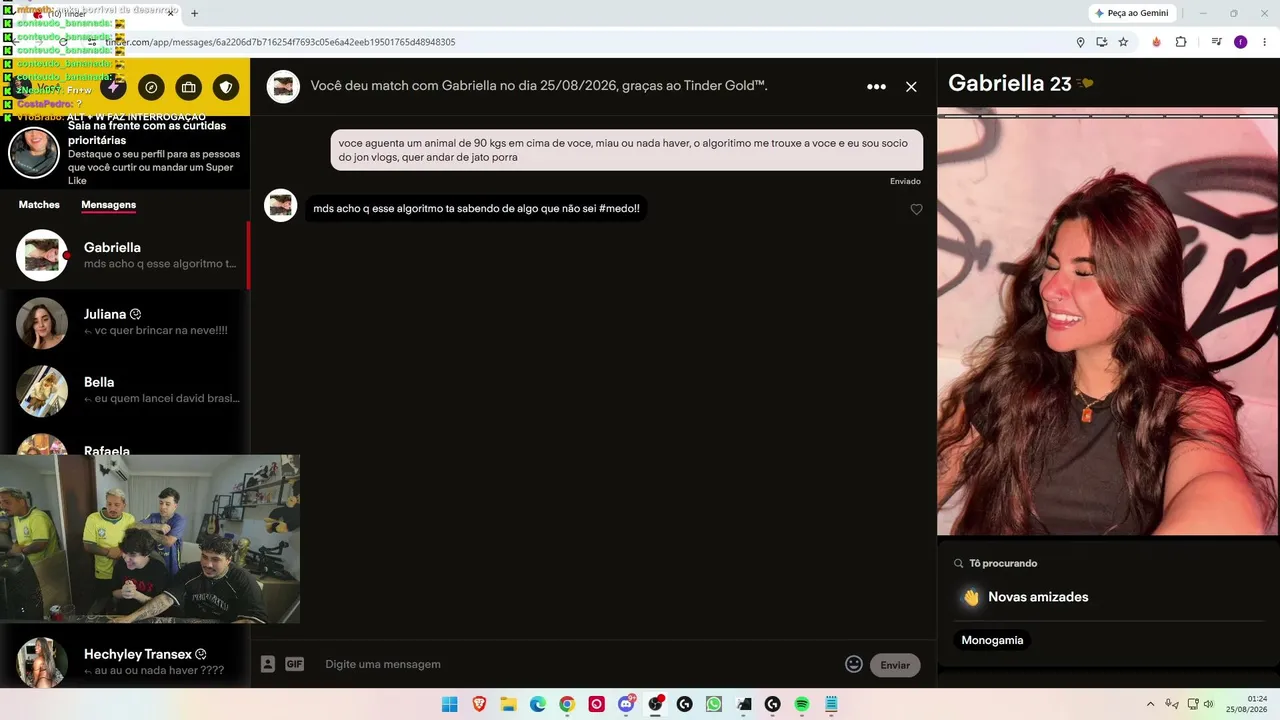Open Microsoft Edge from the taskbar
Screen dimensions: 1280x720
click(538, 704)
